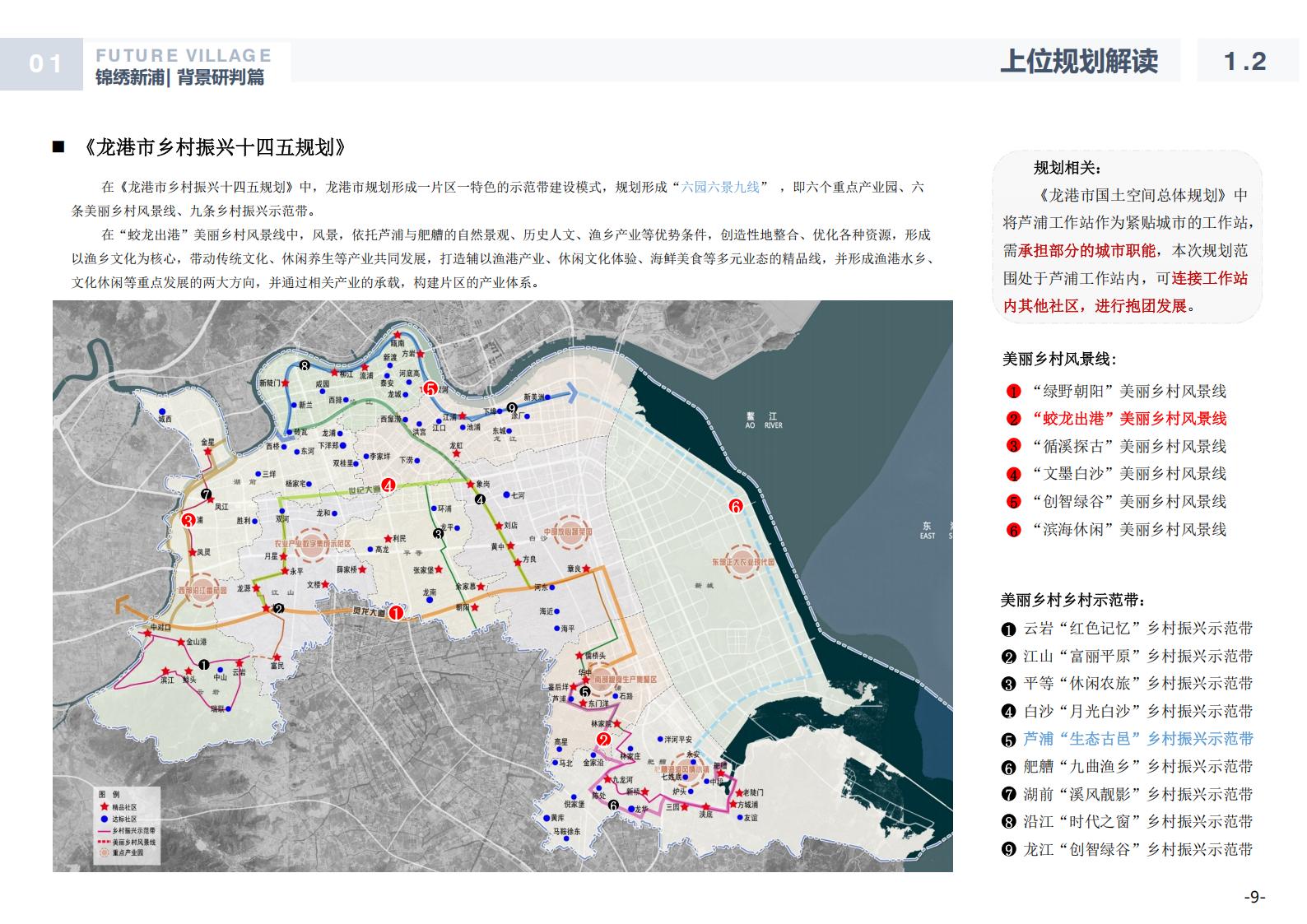Click the blue text 六园六景九线
This screenshot has width=1307, height=924.
(721, 187)
